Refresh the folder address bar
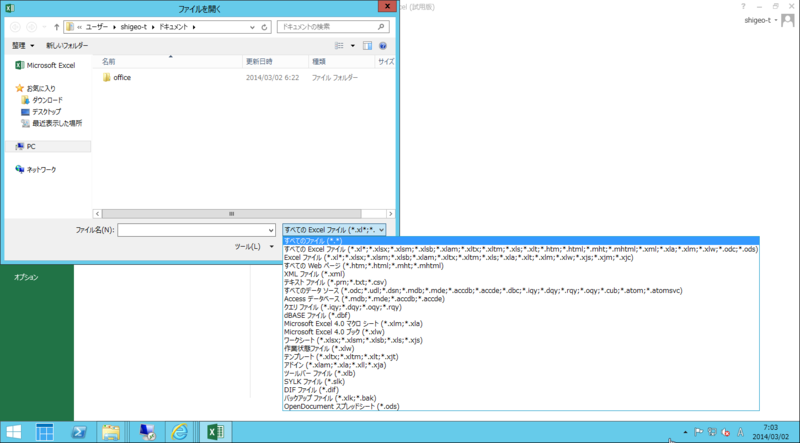The height and width of the screenshot is (443, 800). [x=264, y=27]
